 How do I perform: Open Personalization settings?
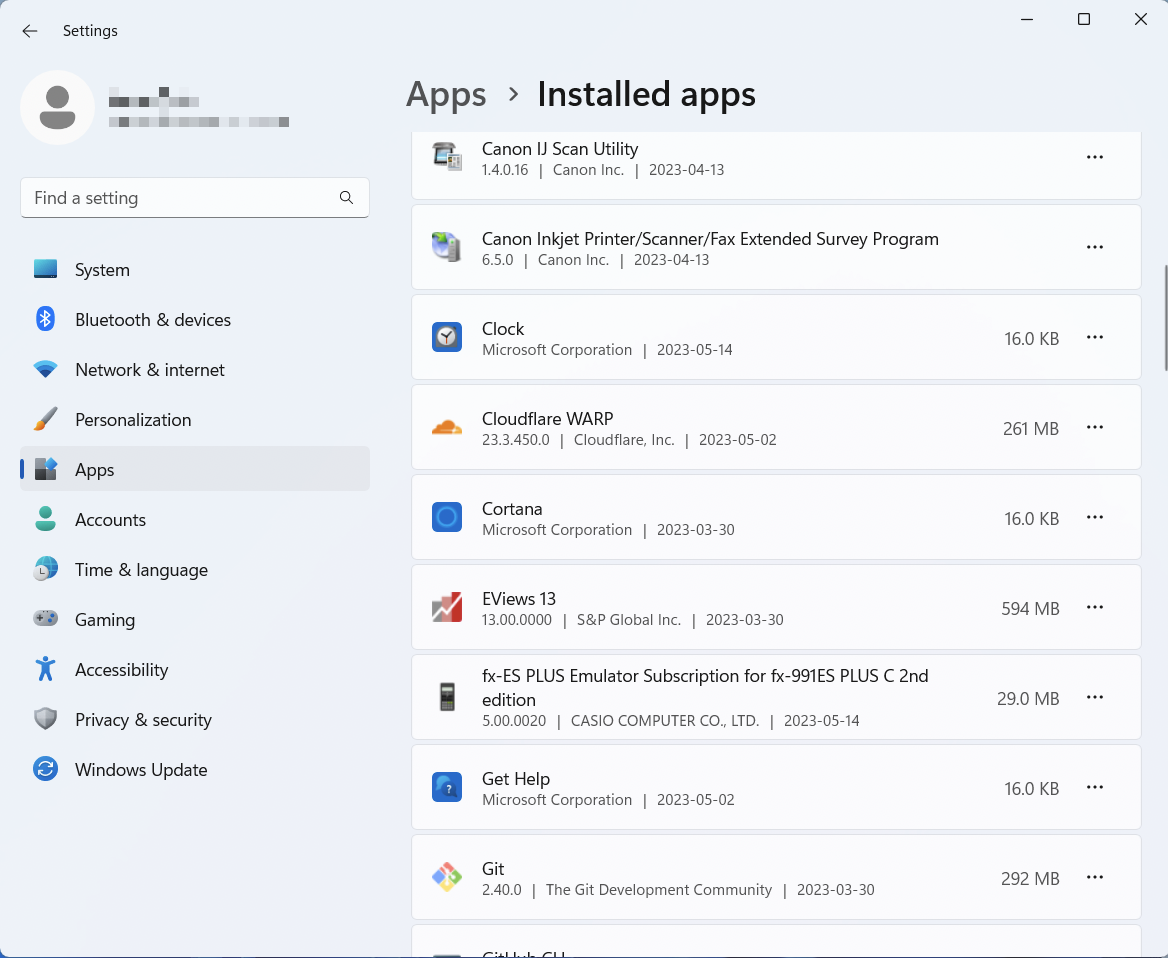coord(194,419)
